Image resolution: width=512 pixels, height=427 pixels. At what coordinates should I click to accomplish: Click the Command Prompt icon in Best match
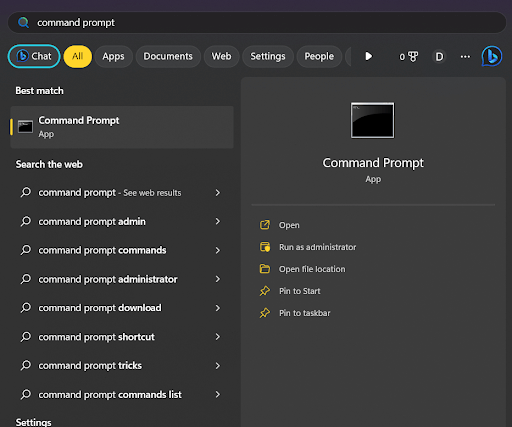25,127
